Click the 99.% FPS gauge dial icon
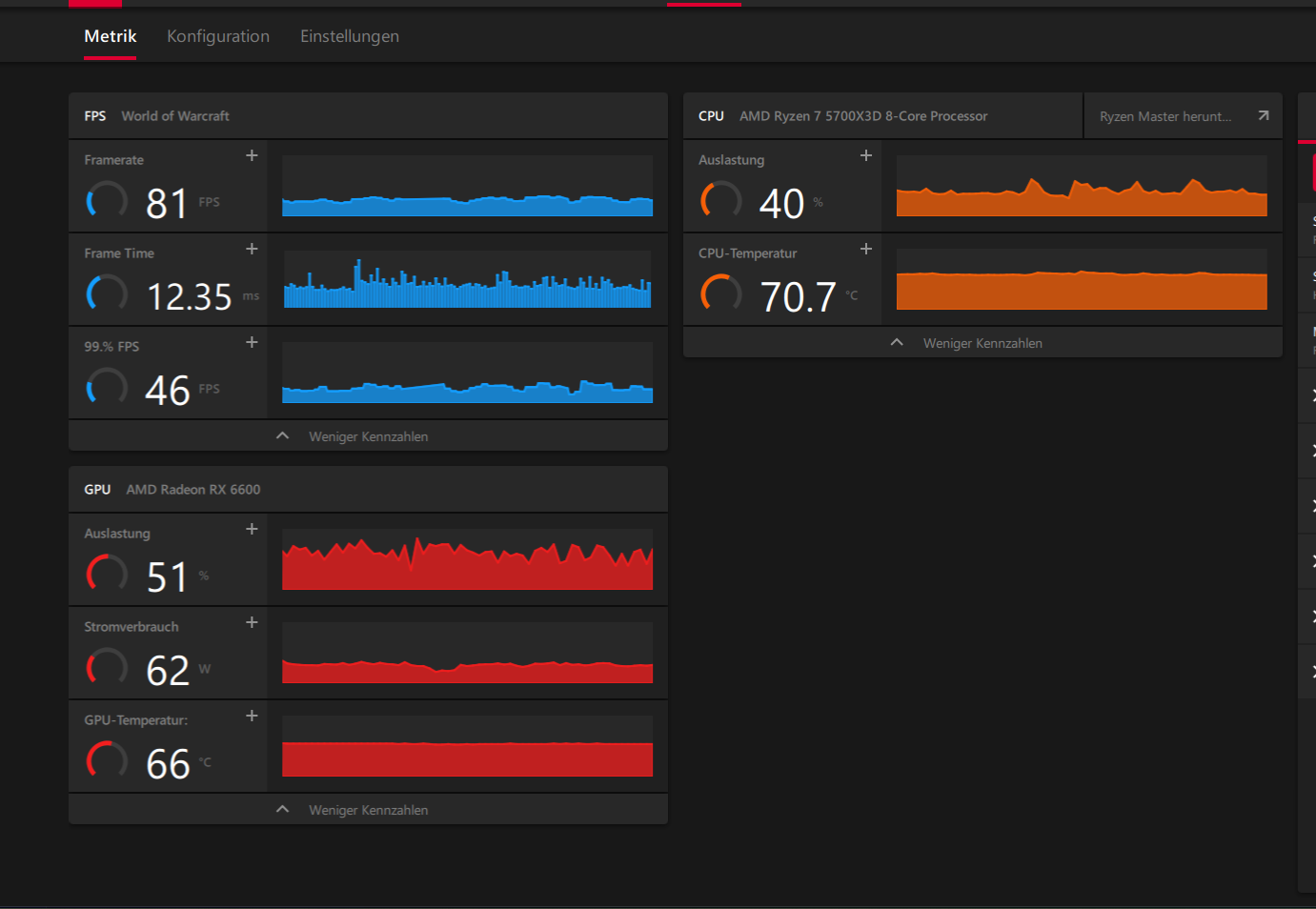The image size is (1316, 909). [107, 388]
